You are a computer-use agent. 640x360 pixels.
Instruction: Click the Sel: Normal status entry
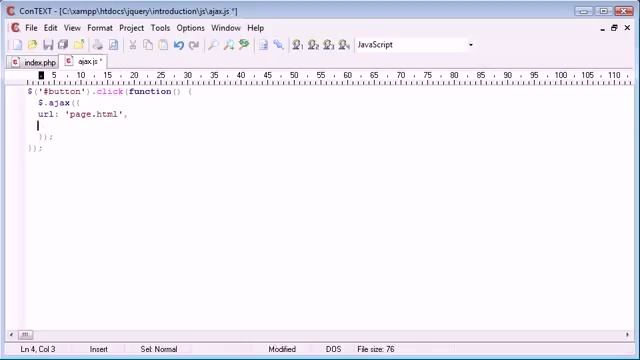click(159, 349)
